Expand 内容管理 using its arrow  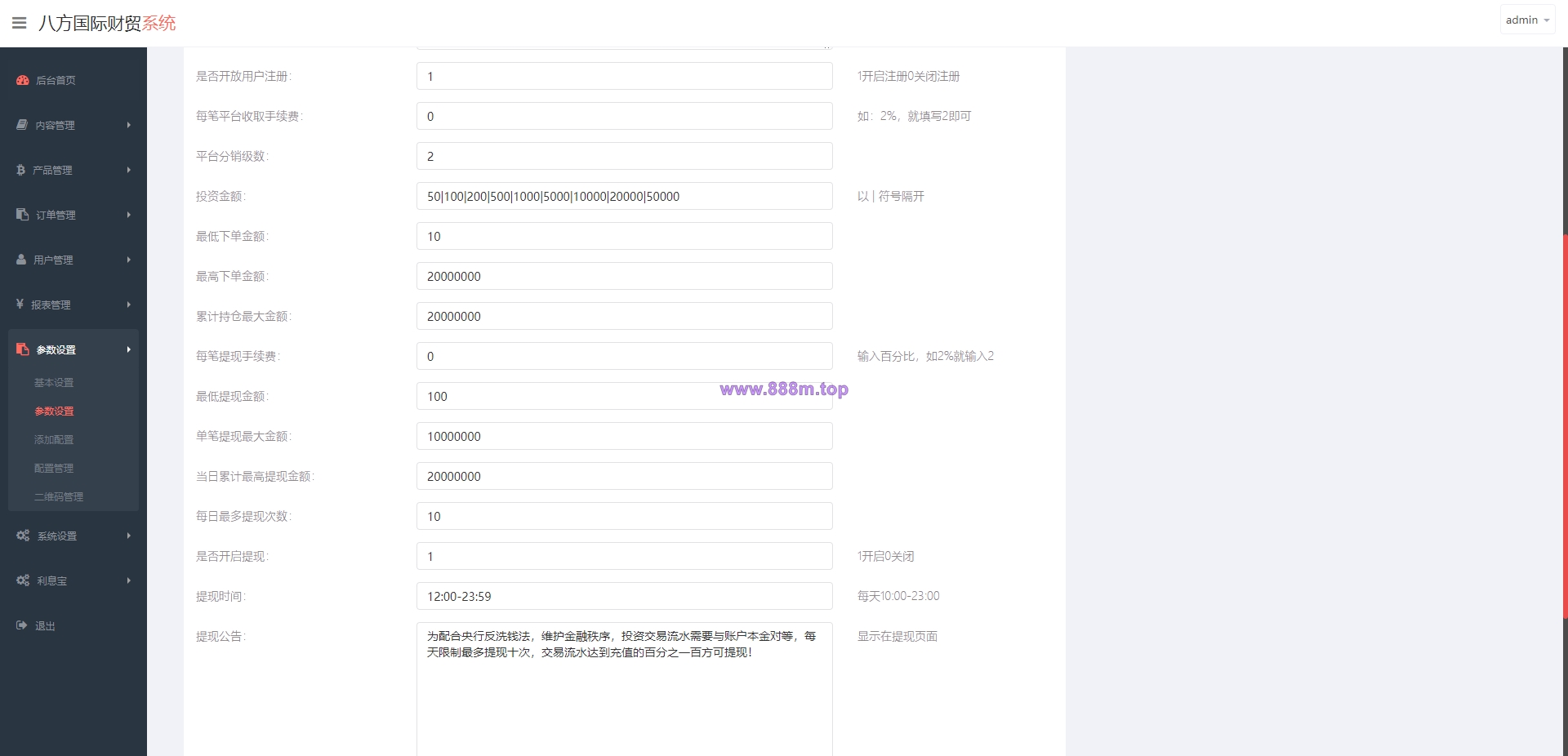[x=129, y=125]
